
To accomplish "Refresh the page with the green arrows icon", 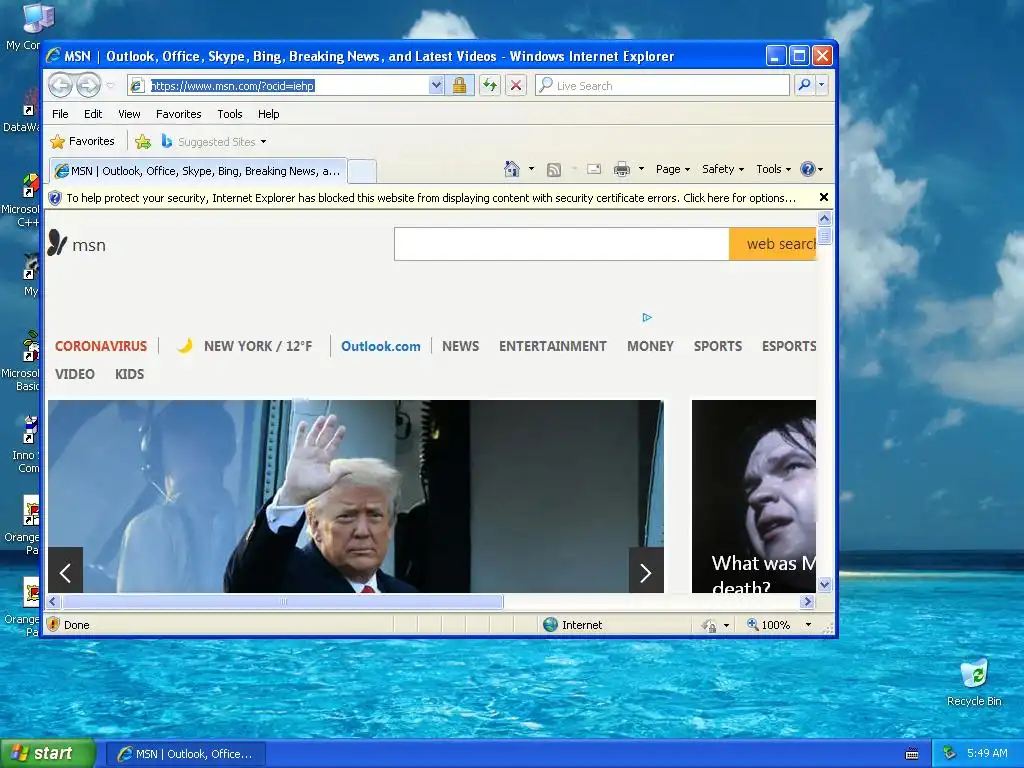I will 490,86.
